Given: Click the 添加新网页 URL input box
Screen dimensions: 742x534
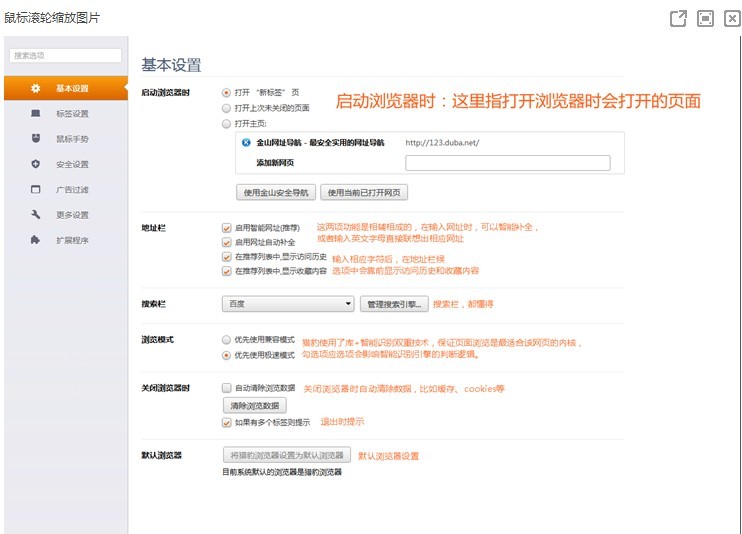Looking at the screenshot, I should coord(508,163).
